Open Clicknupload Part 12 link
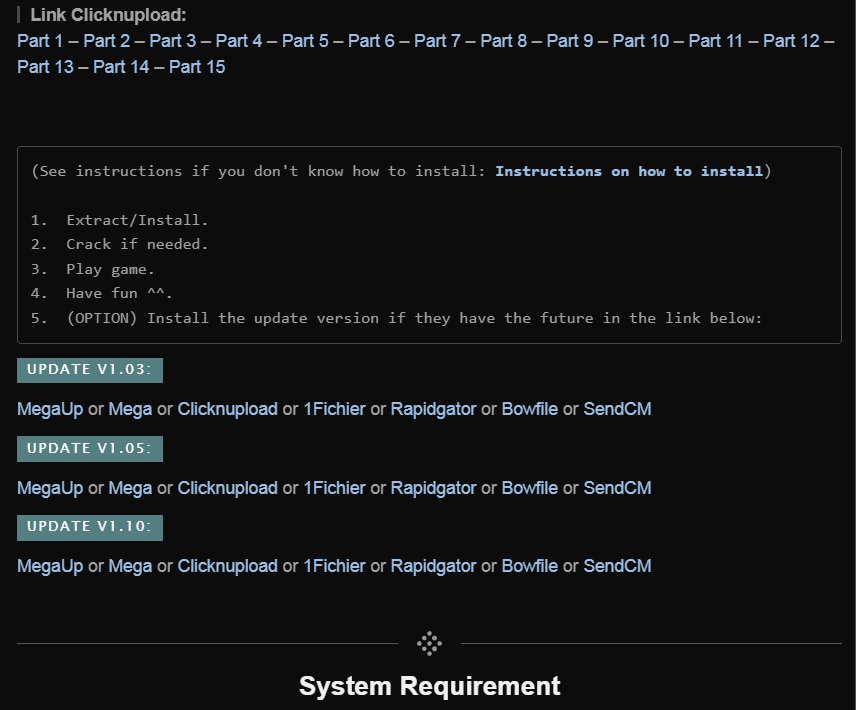The image size is (856, 710). click(790, 41)
